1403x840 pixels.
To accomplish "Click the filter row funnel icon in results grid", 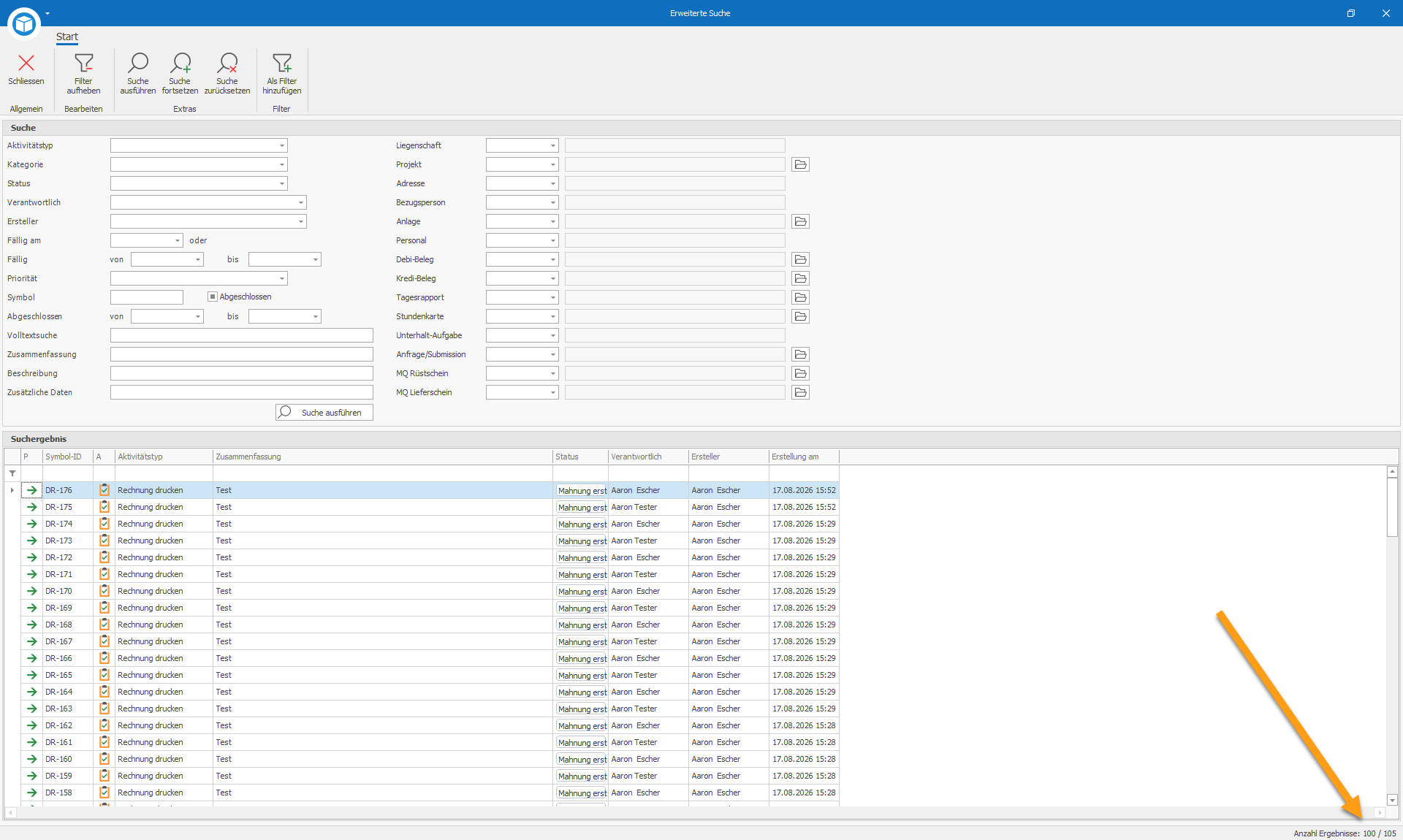I will click(12, 473).
